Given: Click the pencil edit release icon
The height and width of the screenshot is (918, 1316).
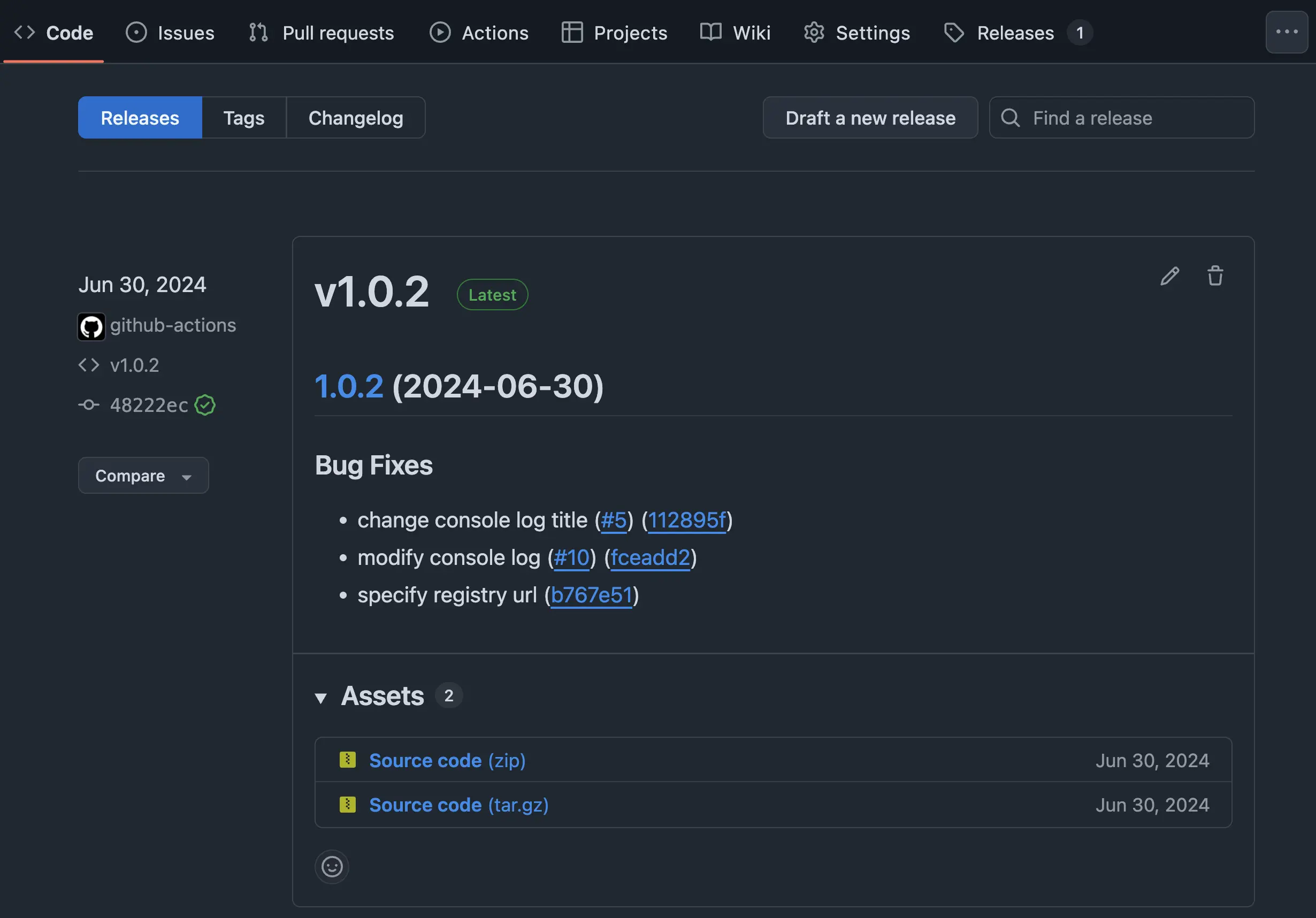Looking at the screenshot, I should point(1169,276).
